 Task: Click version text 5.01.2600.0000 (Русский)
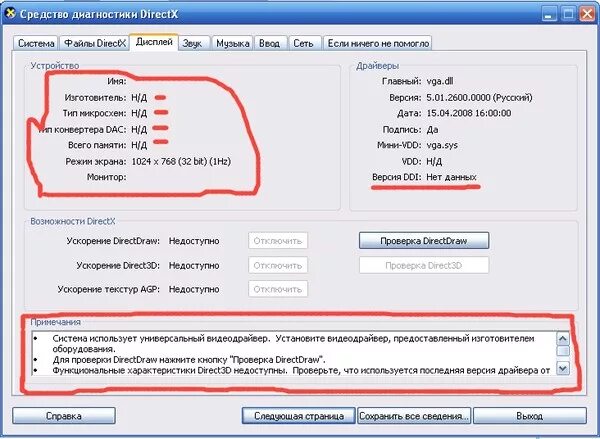[x=479, y=98]
